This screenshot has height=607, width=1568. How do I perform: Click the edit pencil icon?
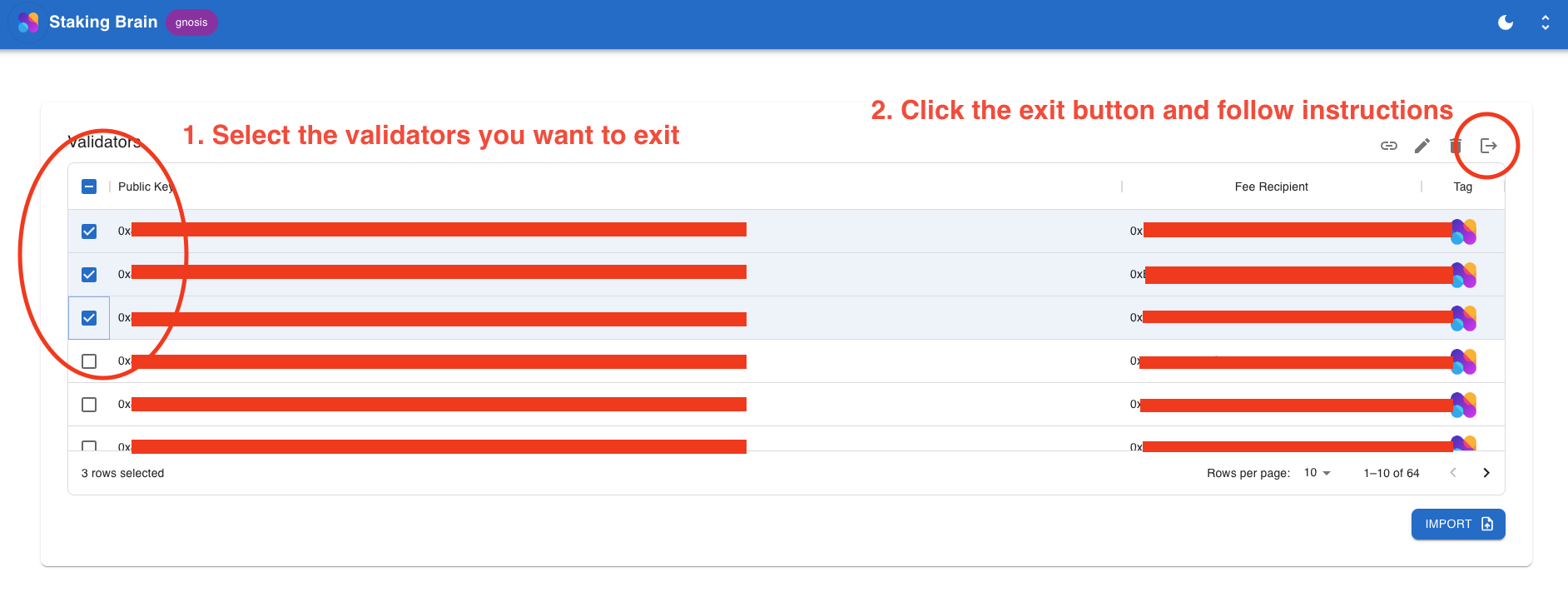tap(1422, 147)
